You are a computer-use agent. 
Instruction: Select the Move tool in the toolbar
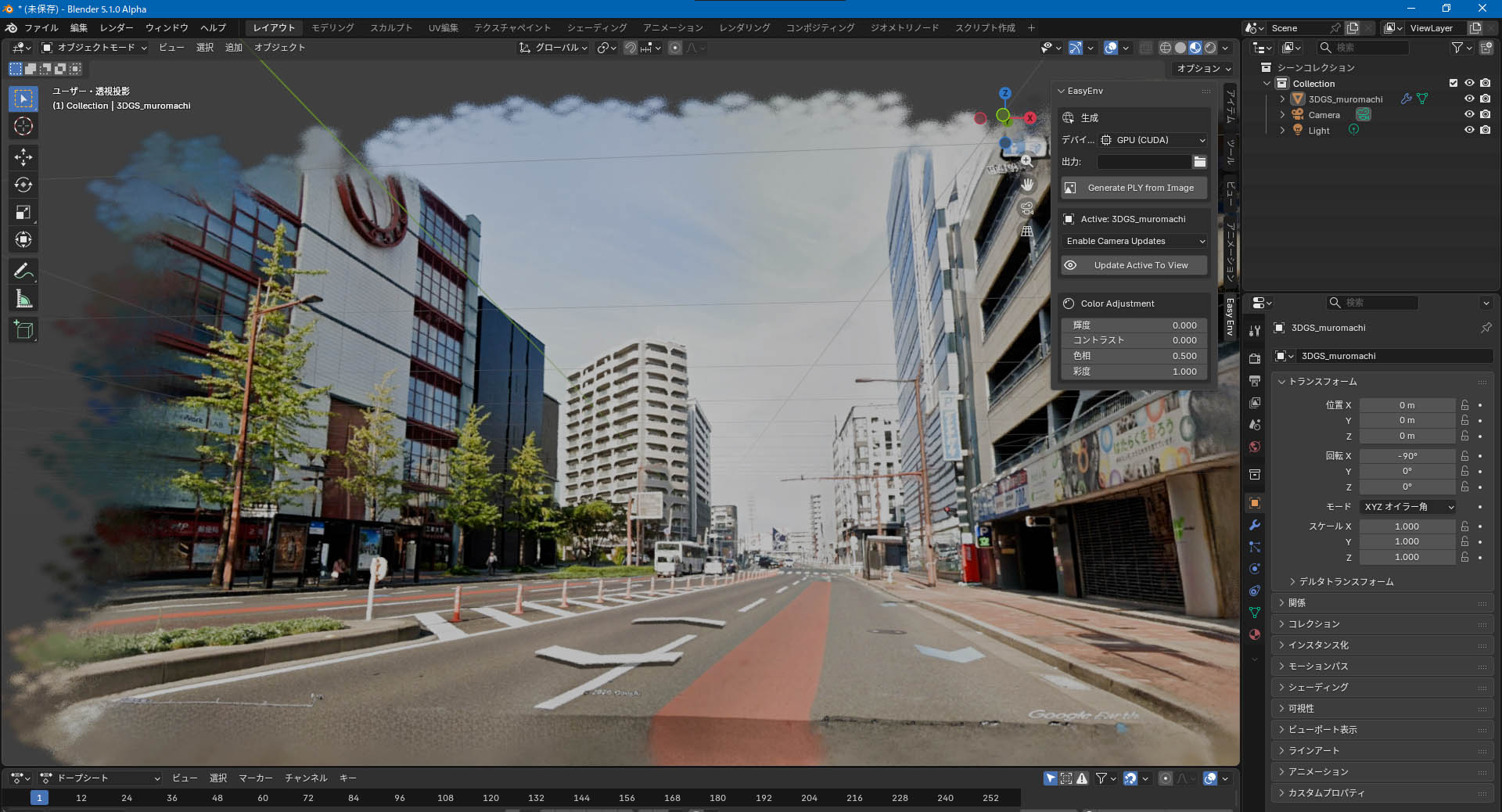coord(23,157)
